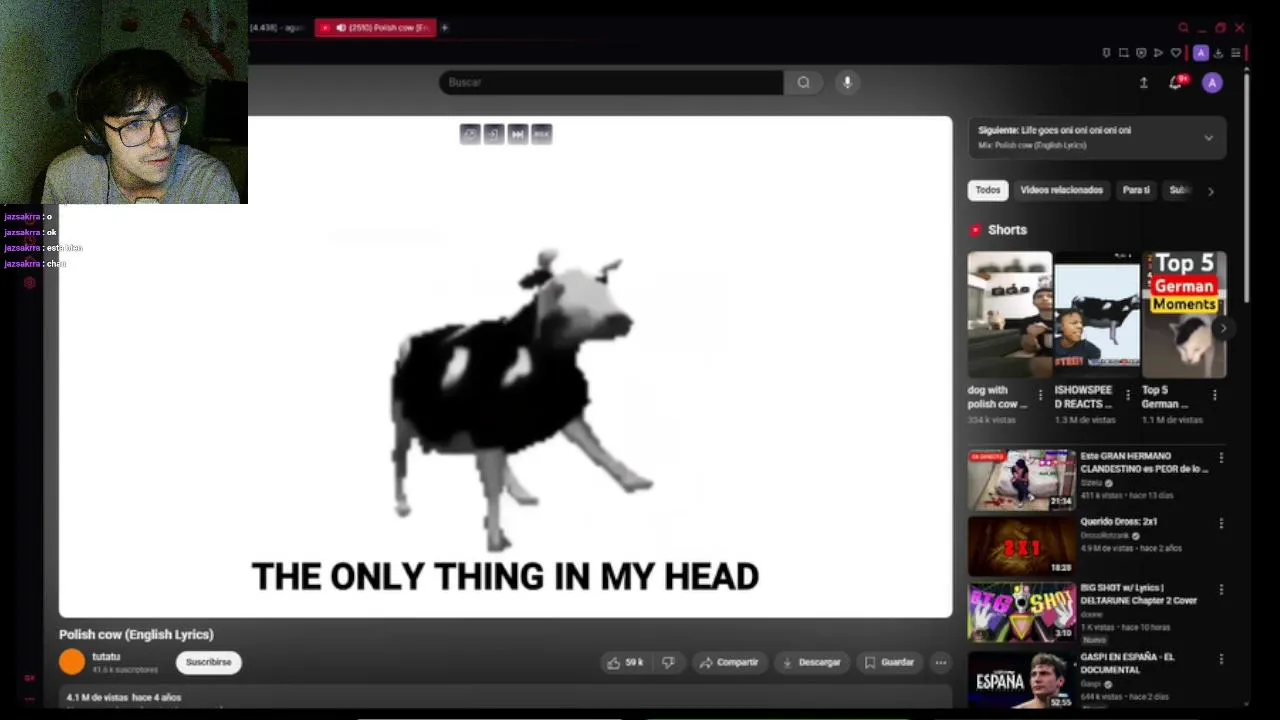Click the first overlay button above video
The width and height of the screenshot is (1280, 720).
pos(470,134)
